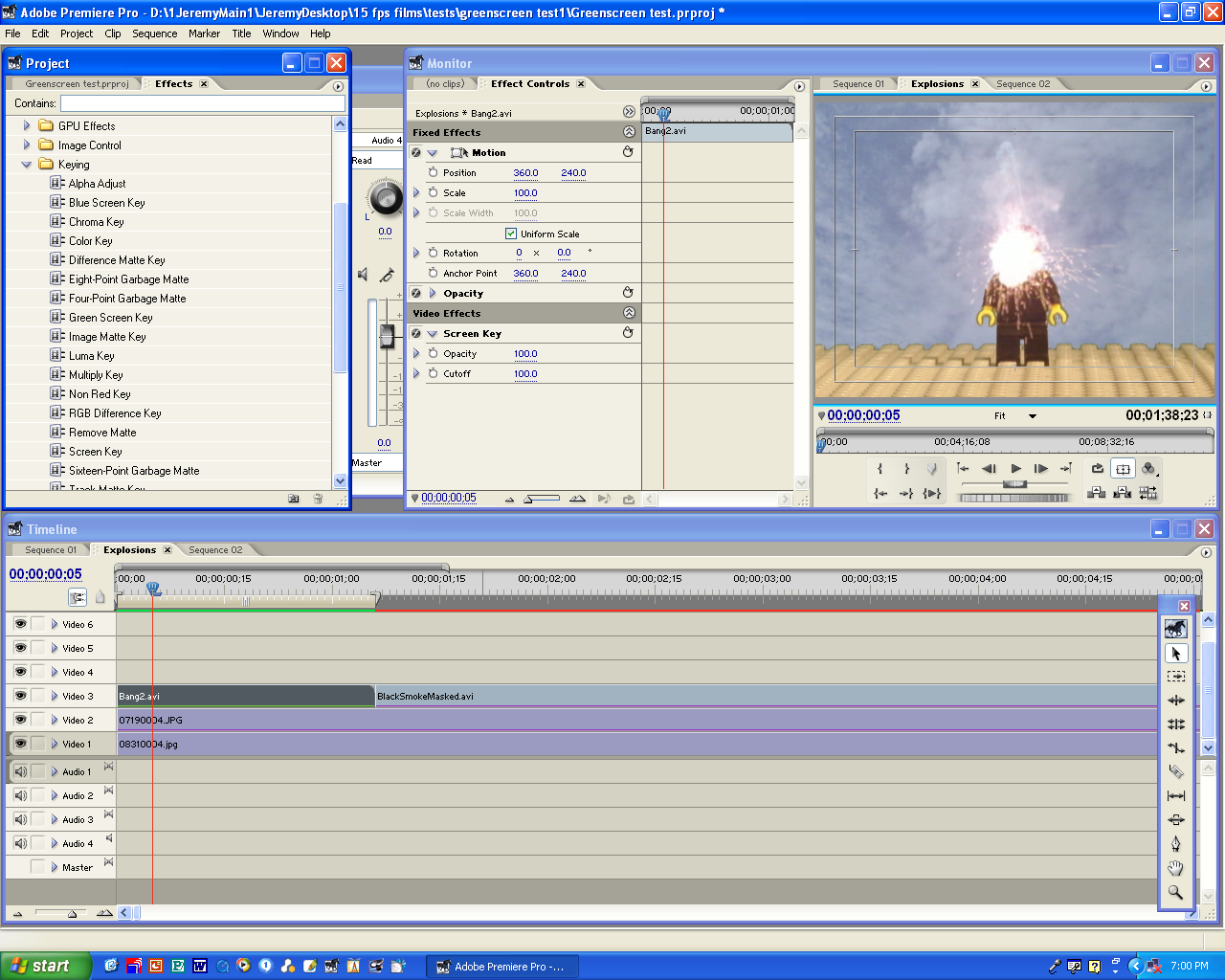1225x980 pixels.
Task: Play the sequence in the Monitor
Action: [1015, 469]
